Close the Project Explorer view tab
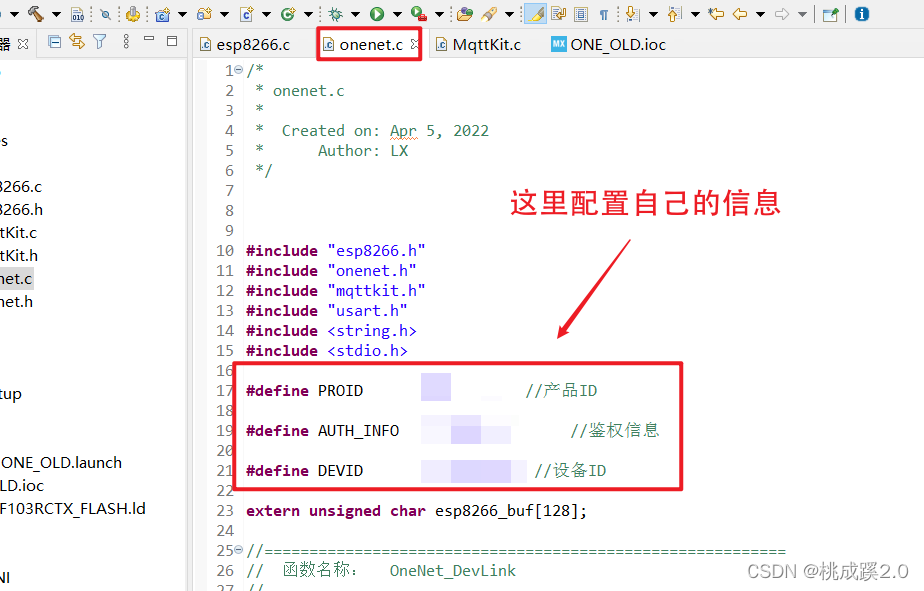 (23, 44)
